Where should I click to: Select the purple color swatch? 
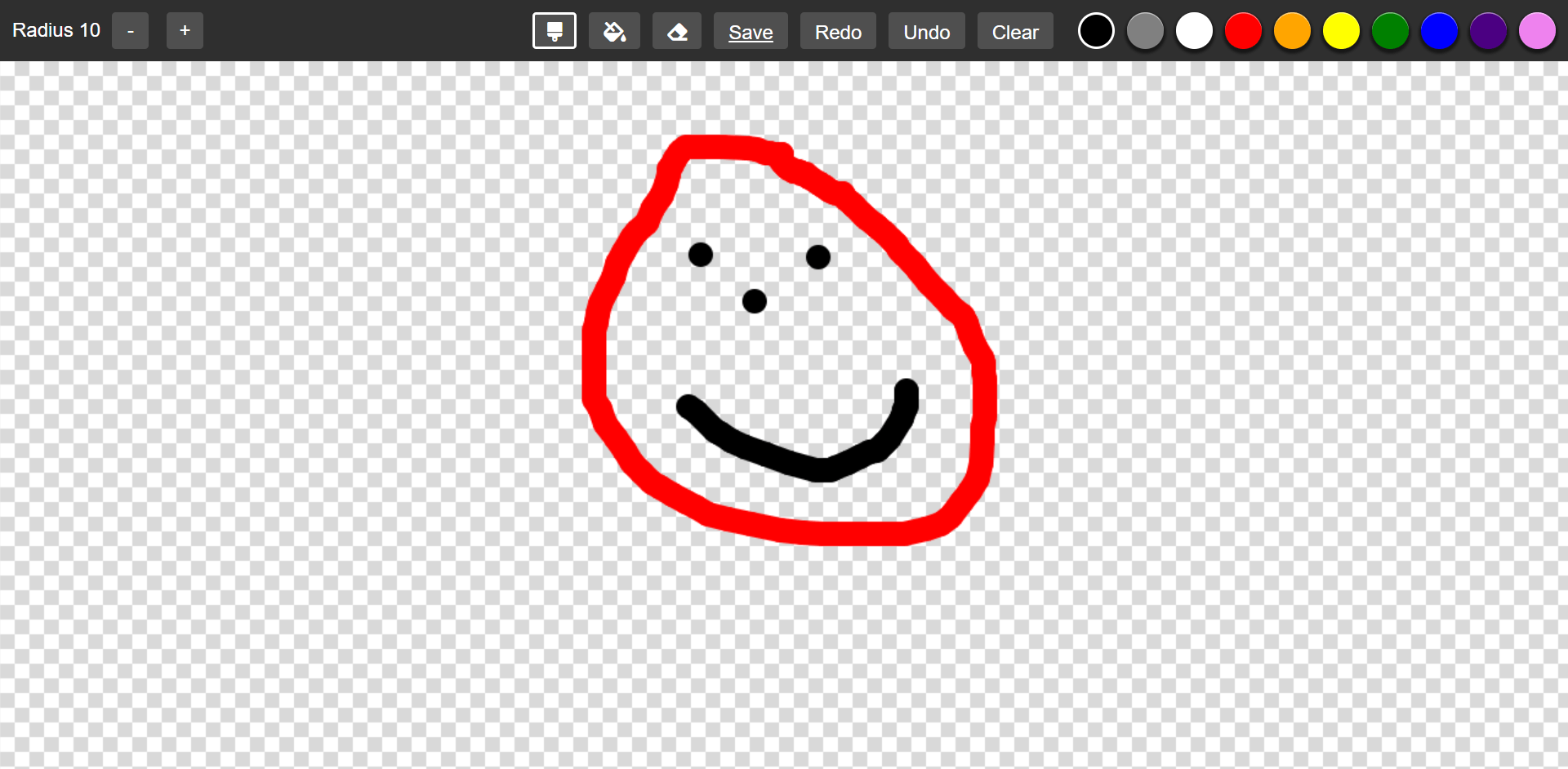coord(1488,30)
